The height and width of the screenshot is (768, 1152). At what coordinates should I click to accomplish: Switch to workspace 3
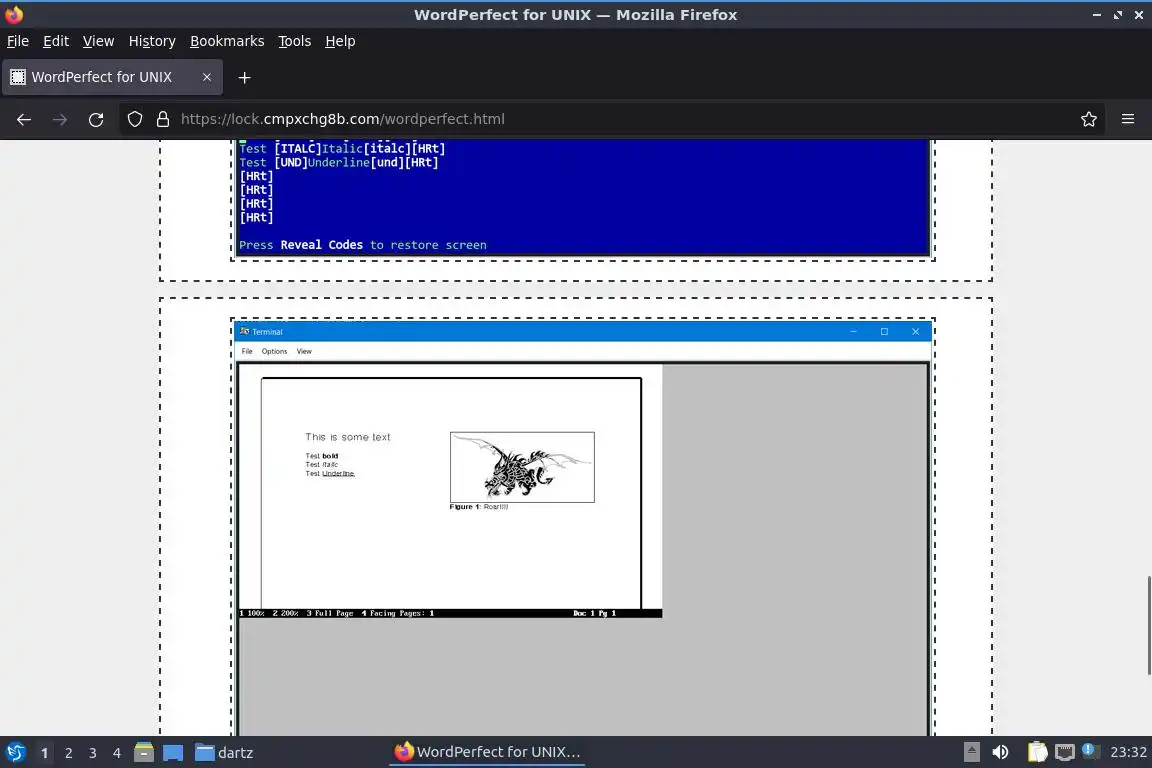pyautogui.click(x=93, y=753)
